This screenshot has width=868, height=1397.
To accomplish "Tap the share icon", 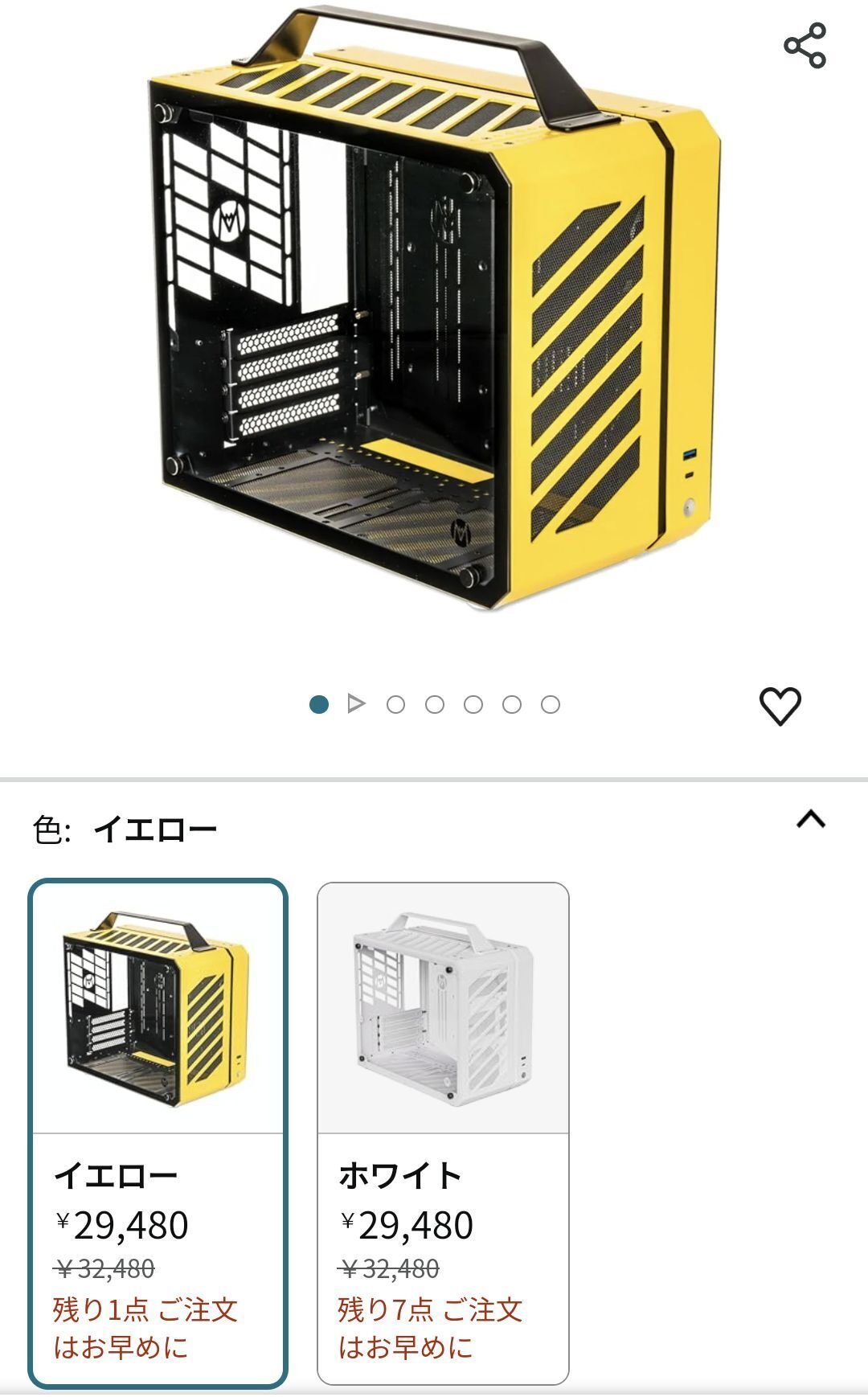I will pyautogui.click(x=805, y=45).
